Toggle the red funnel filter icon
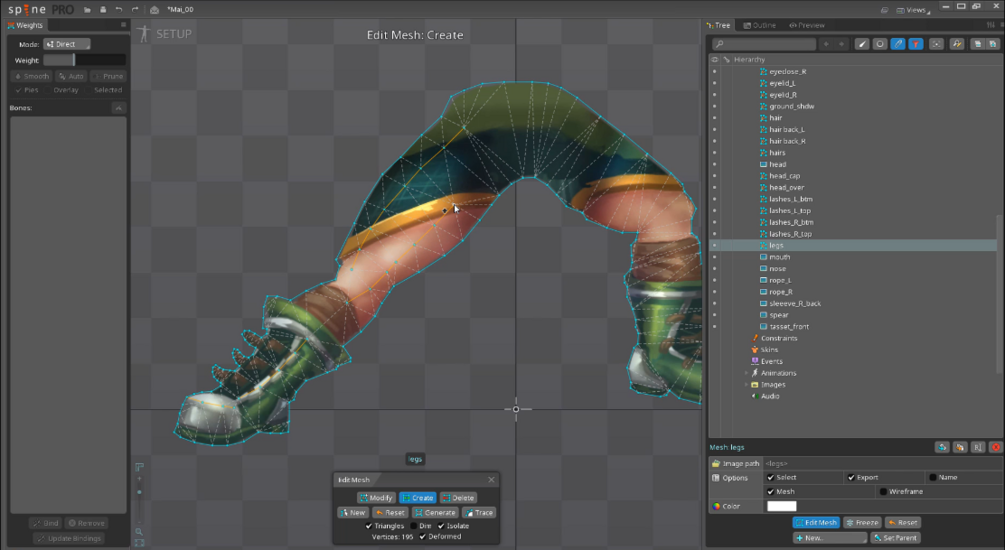The width and height of the screenshot is (1005, 550). [x=916, y=44]
